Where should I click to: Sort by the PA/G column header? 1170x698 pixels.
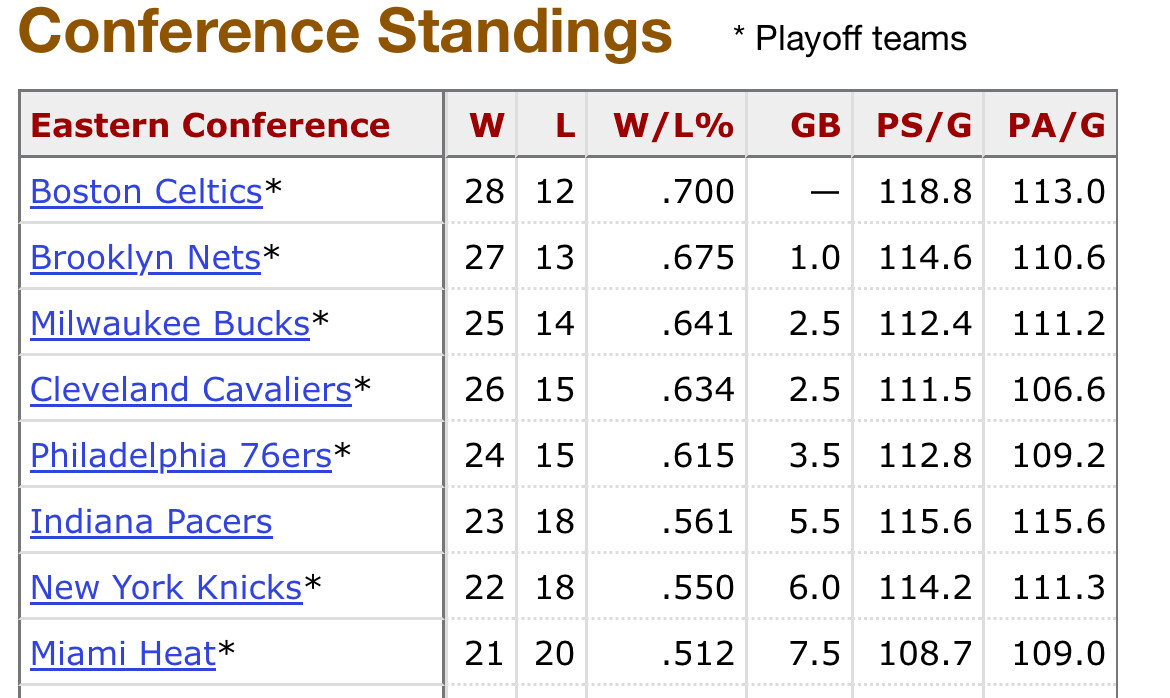click(1056, 126)
